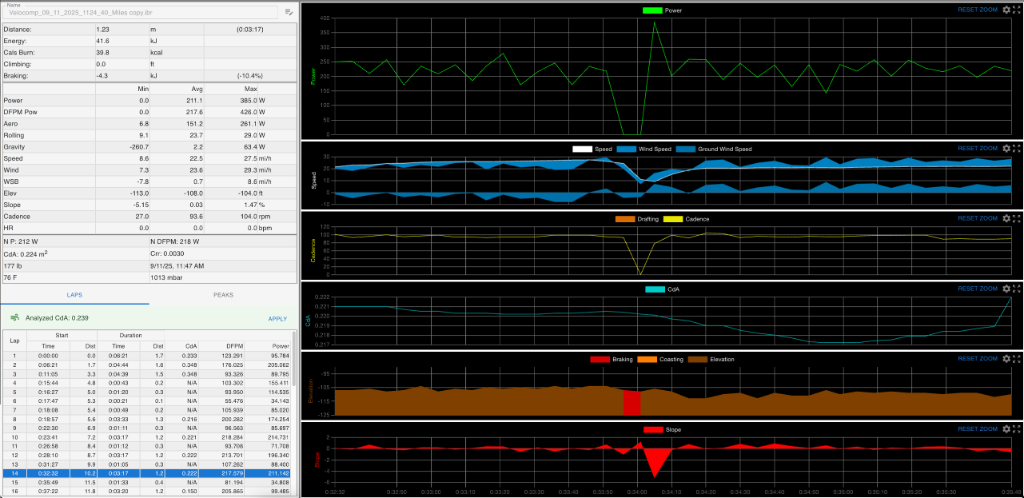The image size is (1024, 498).
Task: Select lap 3 row starting 0:11:05
Action: 149,373
